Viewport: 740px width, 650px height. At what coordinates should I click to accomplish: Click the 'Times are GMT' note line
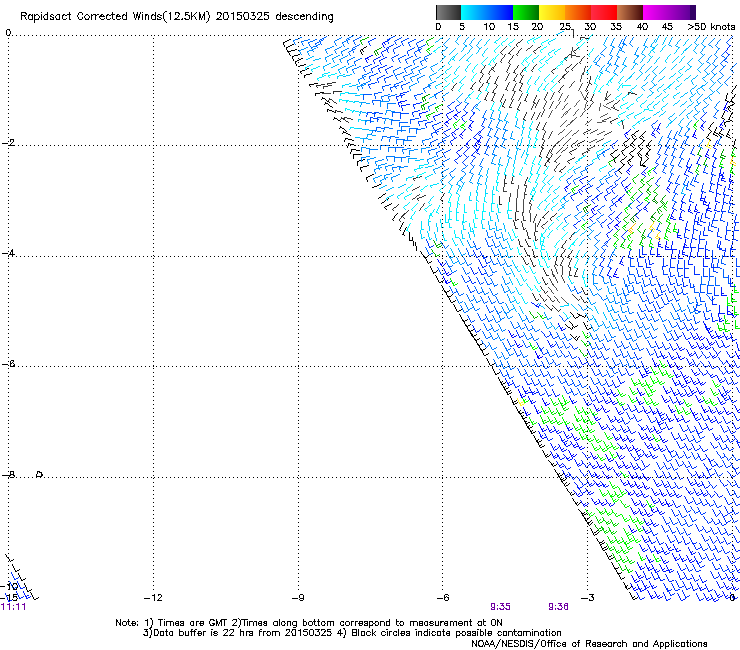pyautogui.click(x=309, y=623)
